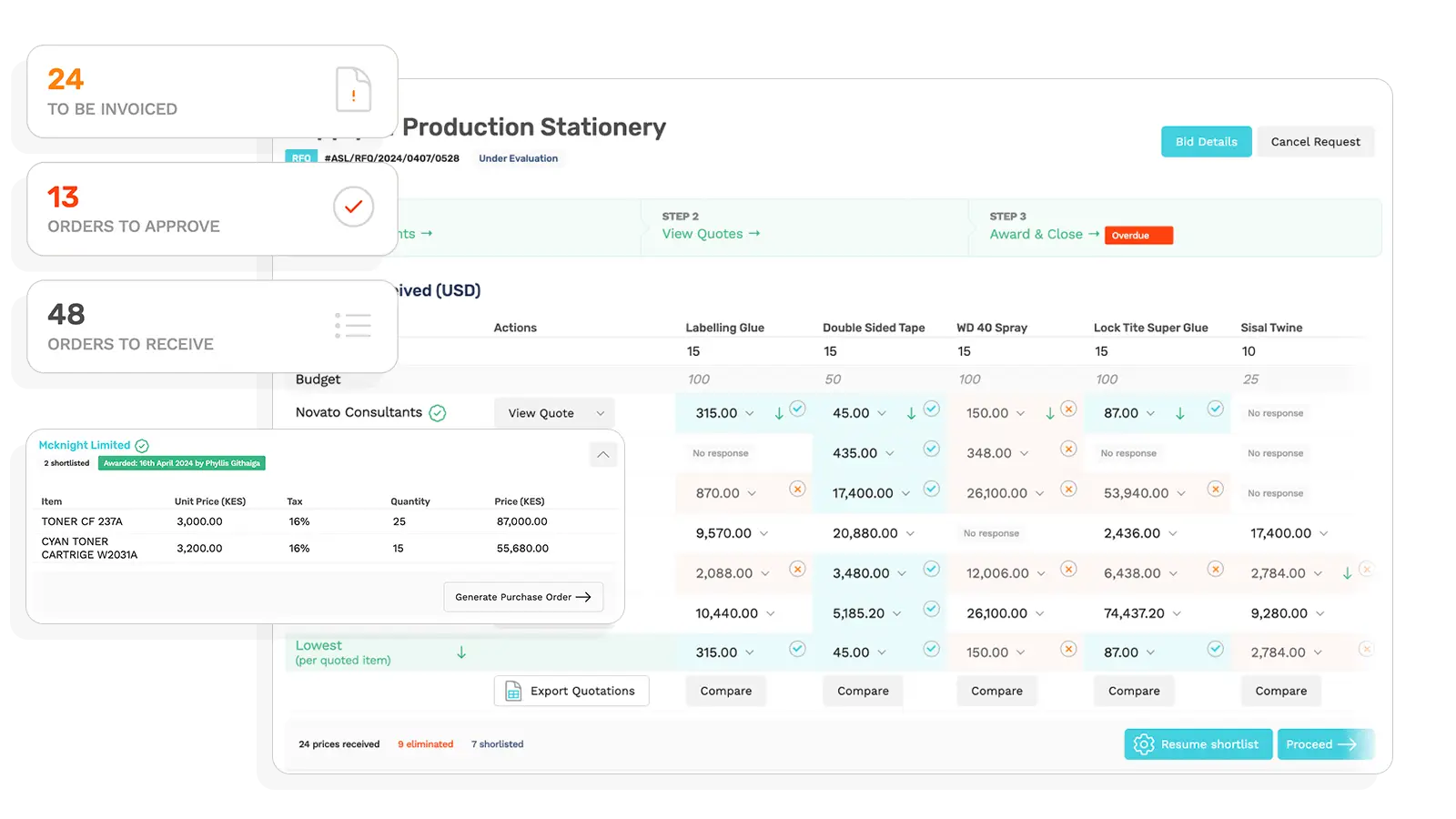1456x819 pixels.
Task: Click the eliminate mark on the 150.00 WD 40 quote
Action: click(x=1067, y=409)
